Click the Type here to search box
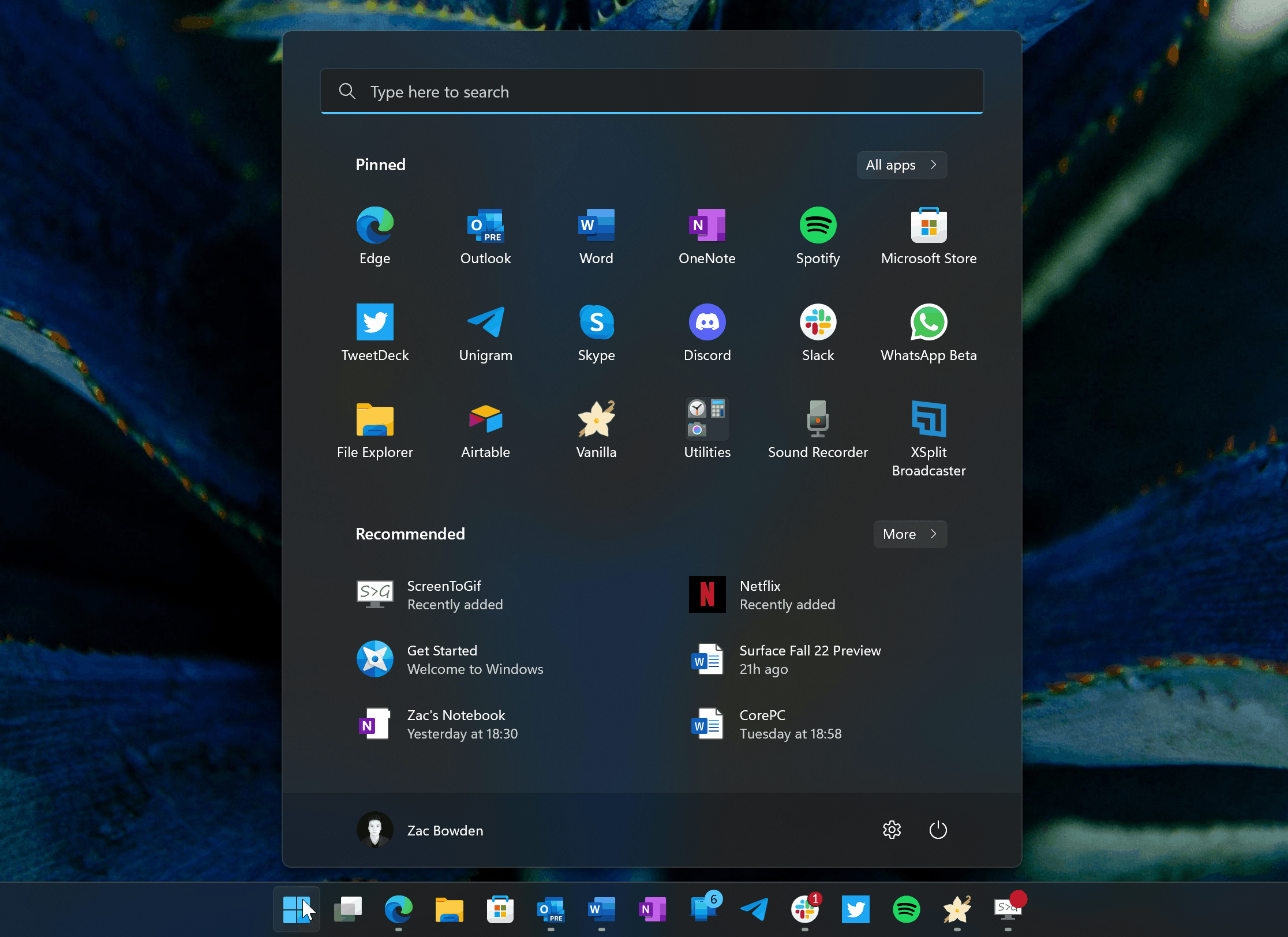This screenshot has width=1288, height=937. tap(652, 92)
